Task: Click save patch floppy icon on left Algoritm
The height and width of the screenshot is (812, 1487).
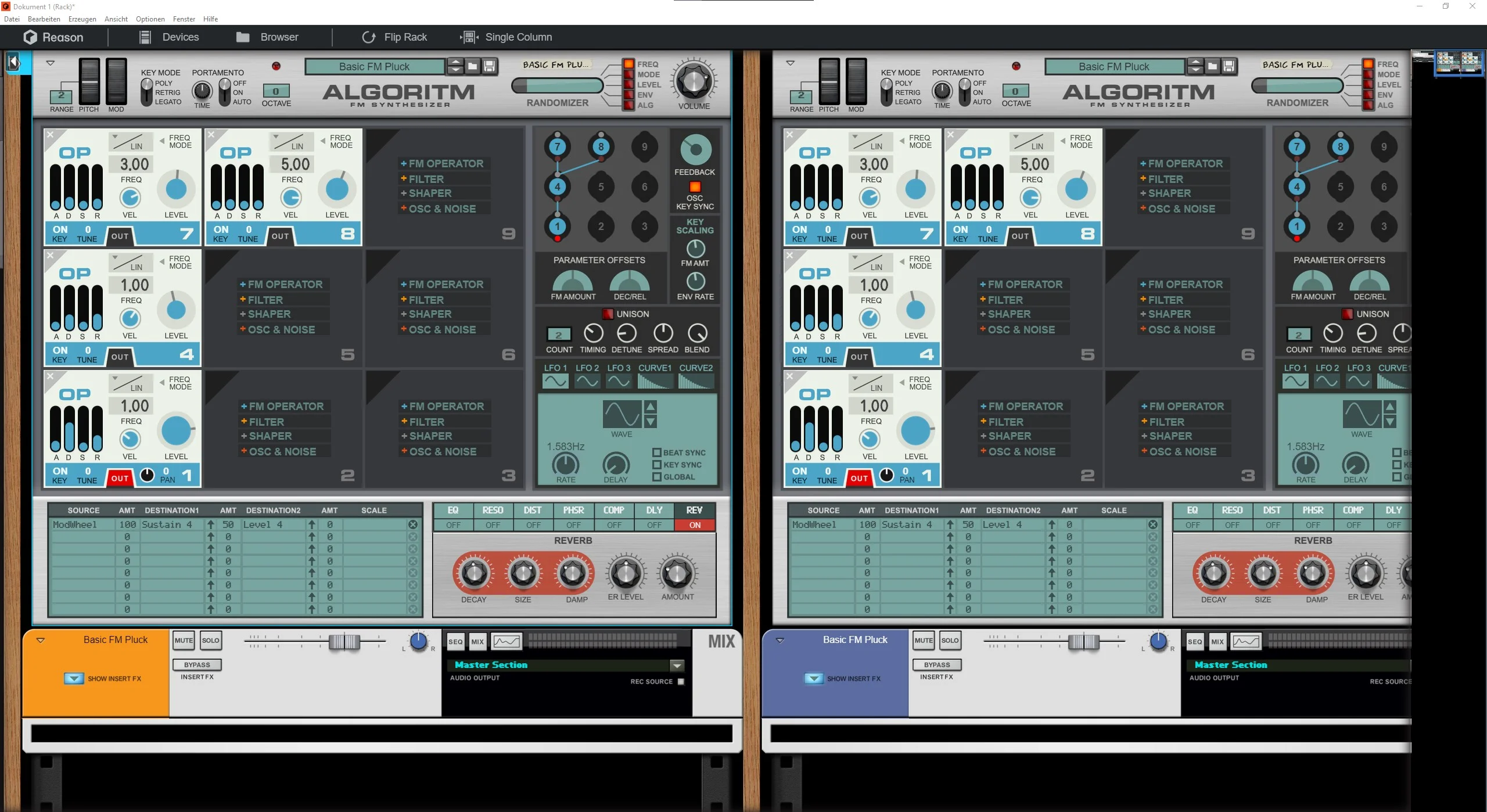Action: click(x=490, y=66)
